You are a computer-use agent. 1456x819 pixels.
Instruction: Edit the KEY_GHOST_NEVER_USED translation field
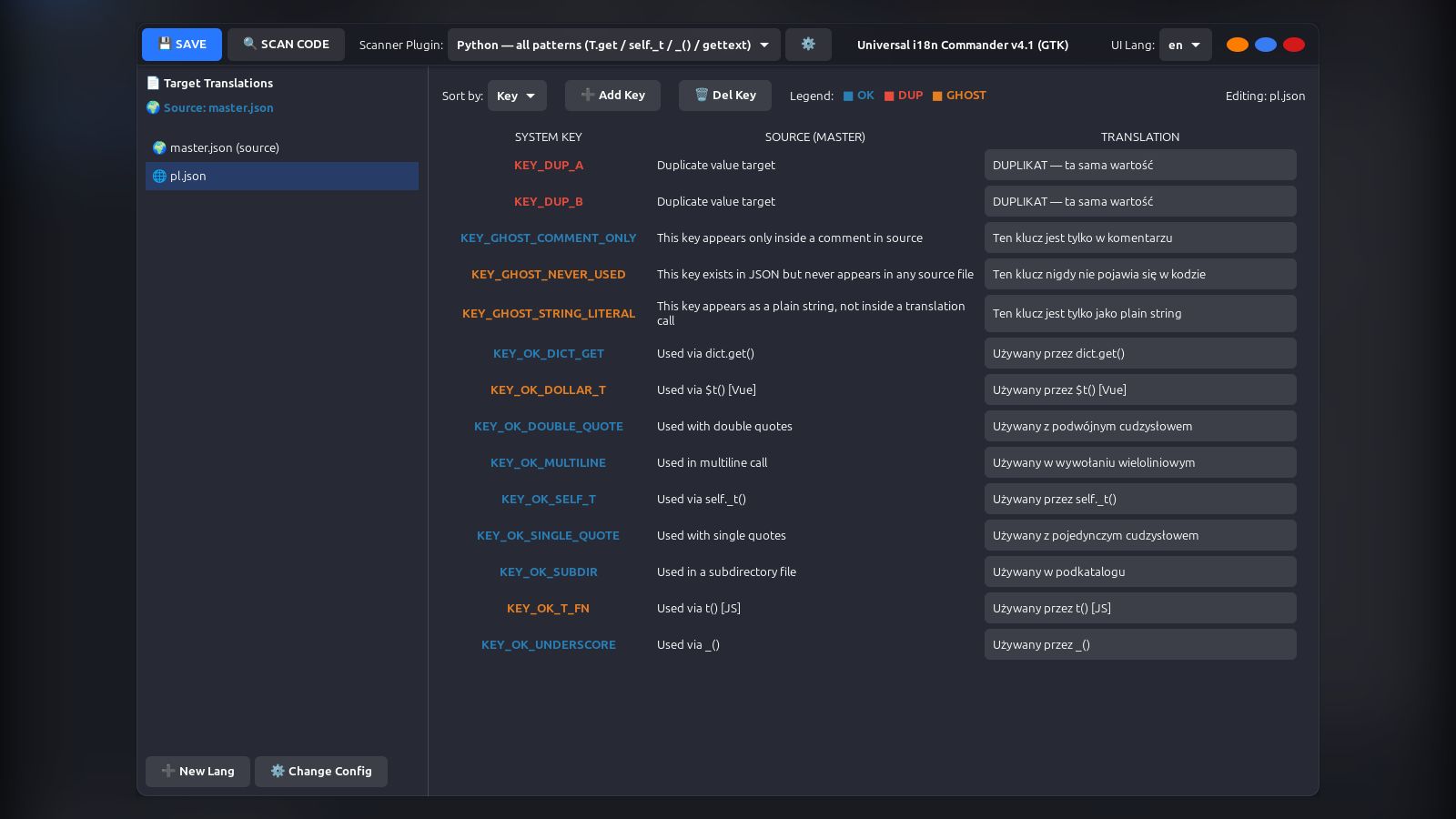(1140, 274)
